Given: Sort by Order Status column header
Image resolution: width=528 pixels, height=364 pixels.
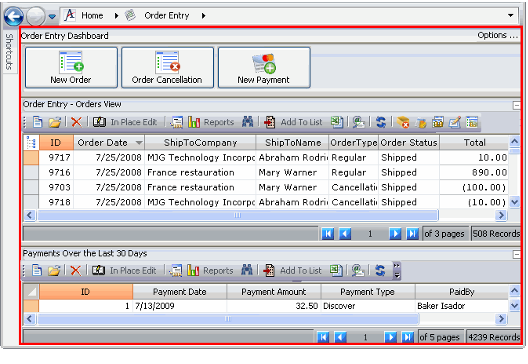Looking at the screenshot, I should [x=409, y=143].
